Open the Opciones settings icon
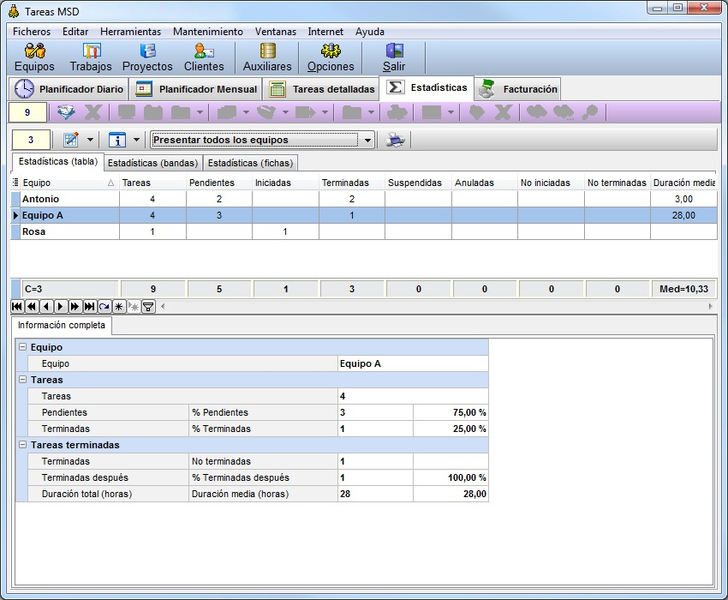This screenshot has width=728, height=600. 331,58
